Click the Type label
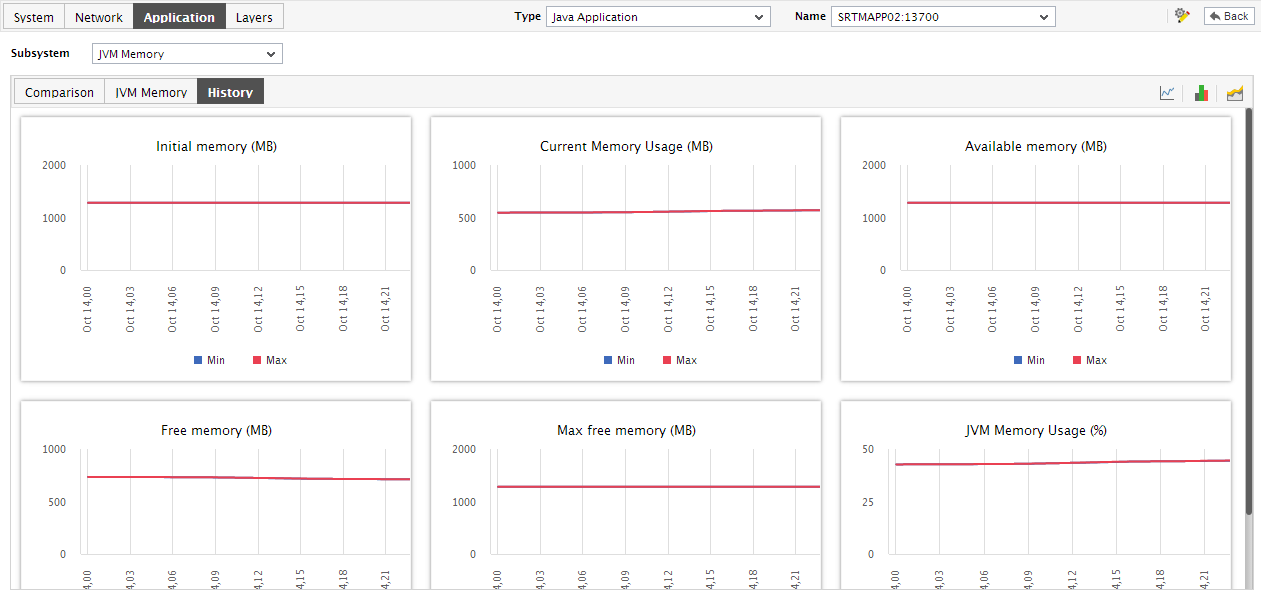The image size is (1261, 591). [527, 16]
